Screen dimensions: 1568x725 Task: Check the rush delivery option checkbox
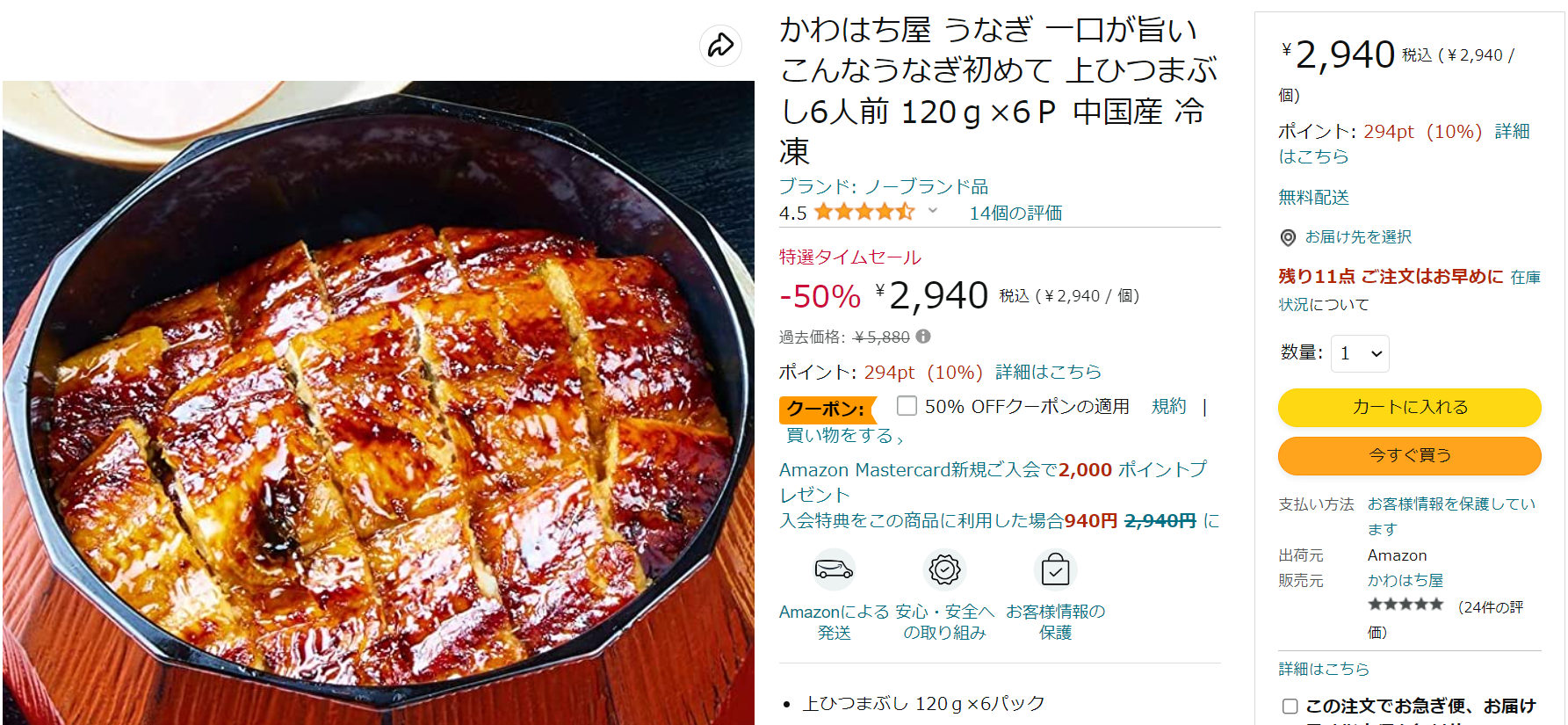1290,707
